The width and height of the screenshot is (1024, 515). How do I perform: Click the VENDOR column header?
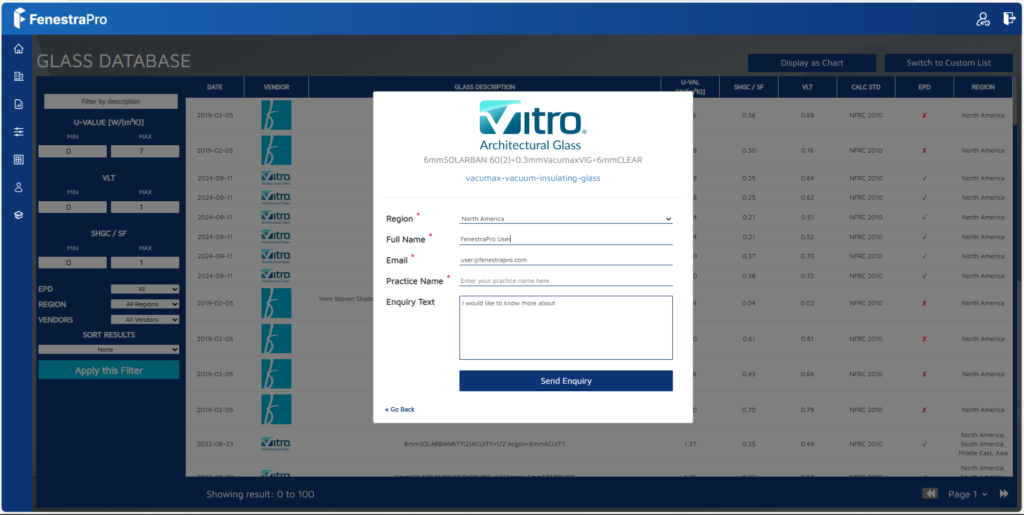tap(276, 87)
